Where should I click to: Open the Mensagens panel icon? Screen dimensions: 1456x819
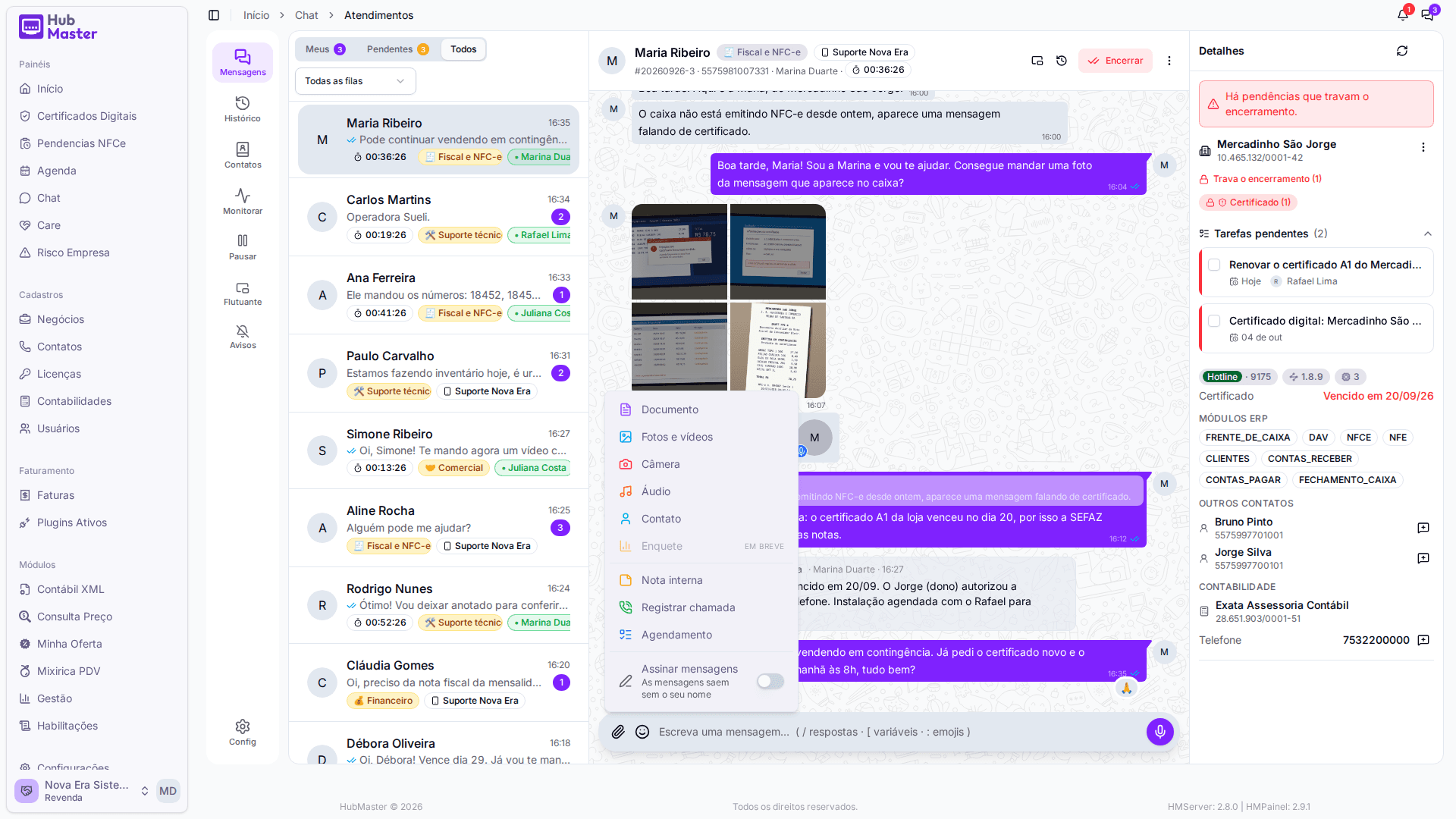coord(243,62)
